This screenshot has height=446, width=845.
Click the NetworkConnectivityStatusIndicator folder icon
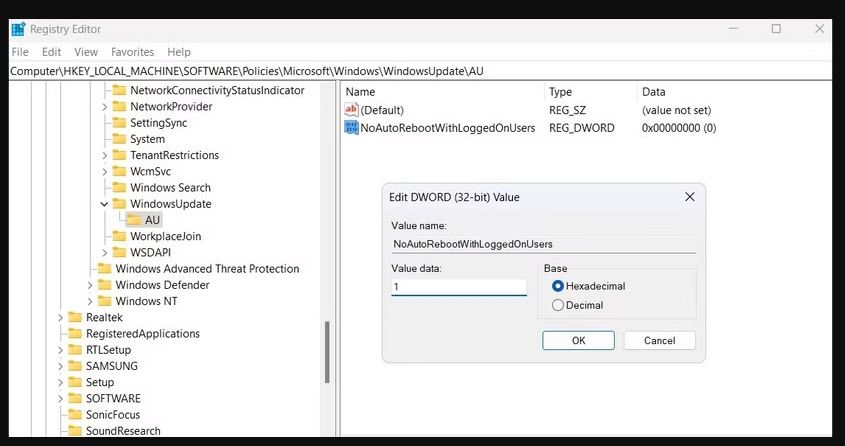pyautogui.click(x=119, y=90)
